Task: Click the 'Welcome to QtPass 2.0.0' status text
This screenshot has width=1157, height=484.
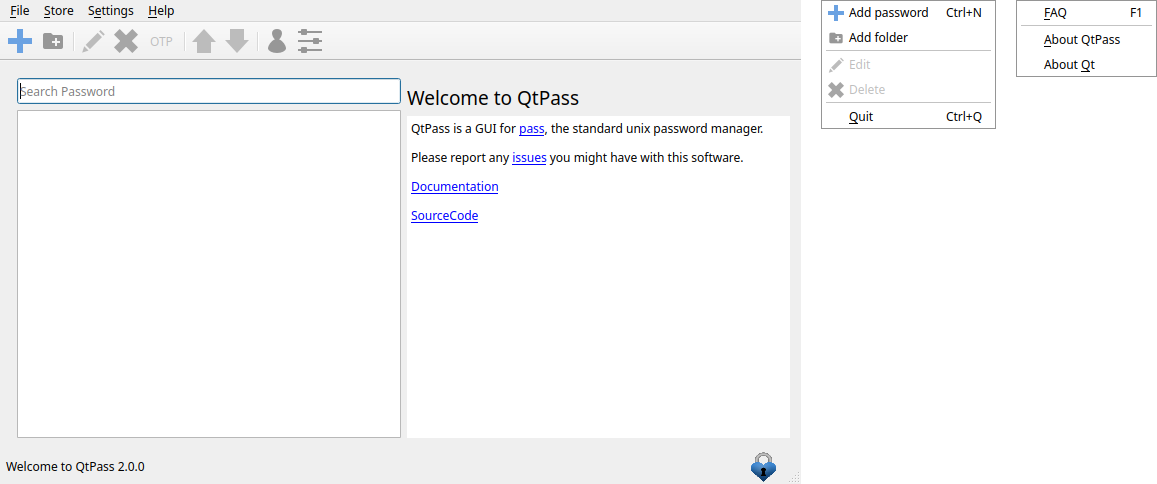Action: pyautogui.click(x=75, y=466)
